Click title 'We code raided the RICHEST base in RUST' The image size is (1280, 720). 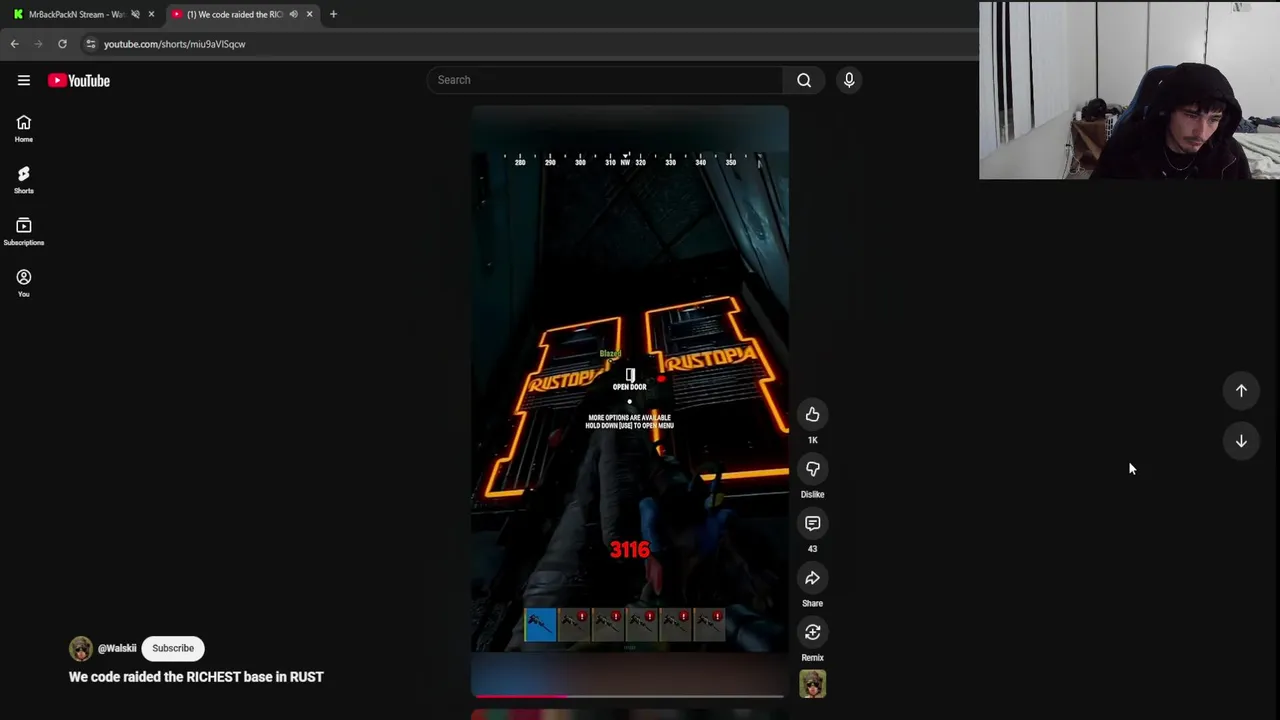point(196,677)
